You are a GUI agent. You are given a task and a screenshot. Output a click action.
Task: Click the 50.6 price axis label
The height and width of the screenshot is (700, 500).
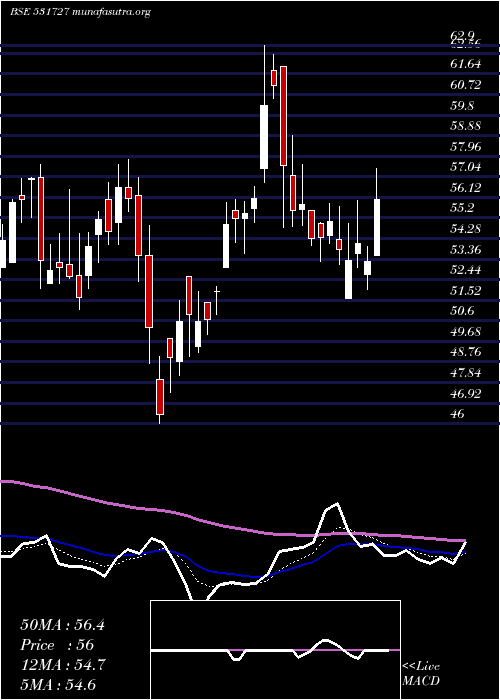click(x=462, y=312)
